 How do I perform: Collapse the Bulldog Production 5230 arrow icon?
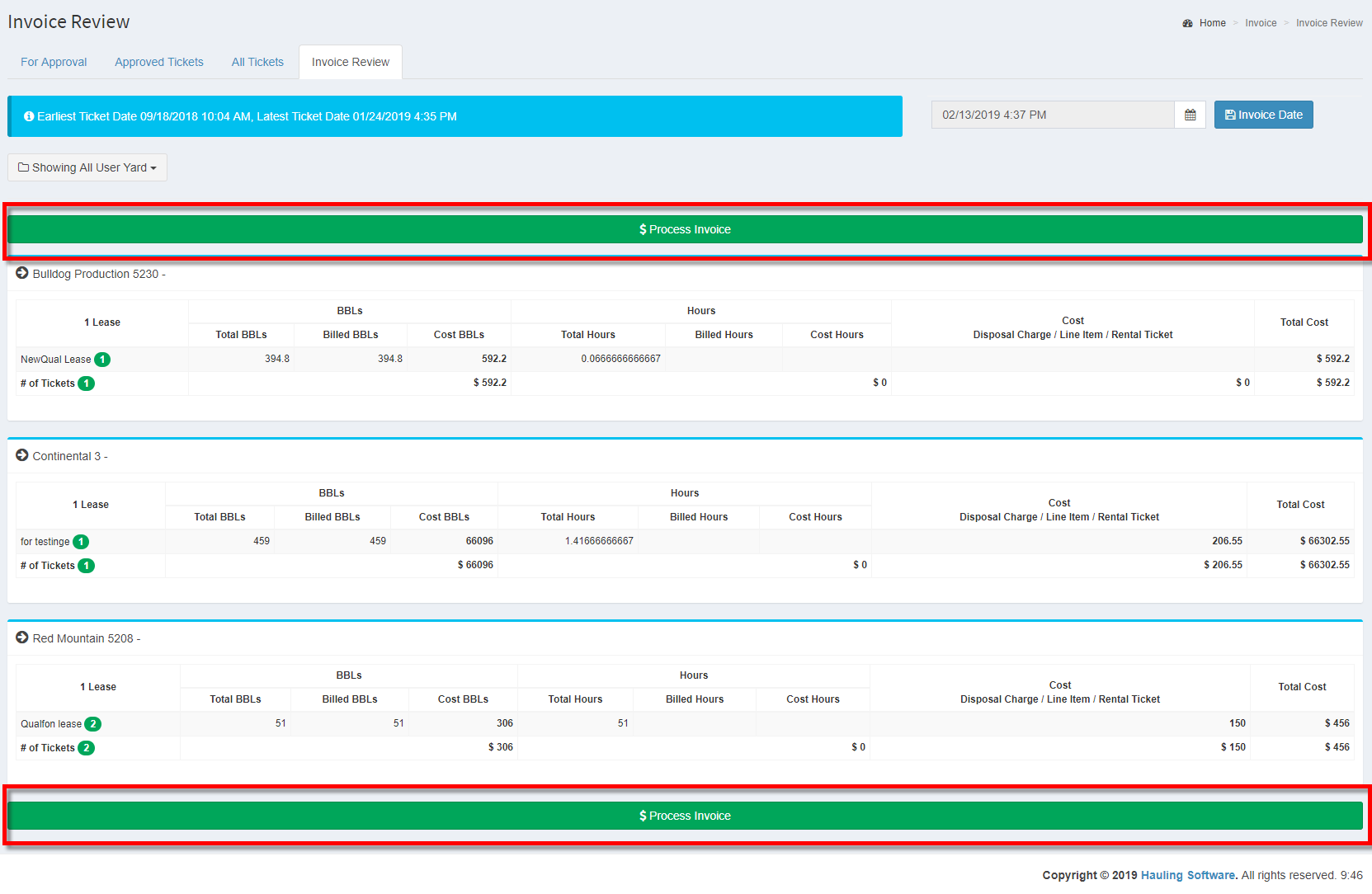click(22, 273)
